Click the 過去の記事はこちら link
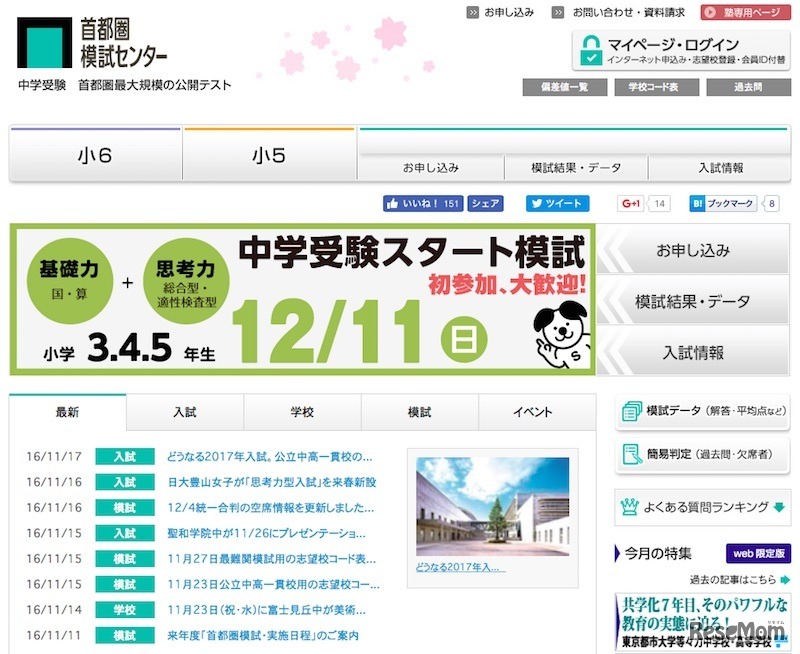This screenshot has height=654, width=800. 733,580
